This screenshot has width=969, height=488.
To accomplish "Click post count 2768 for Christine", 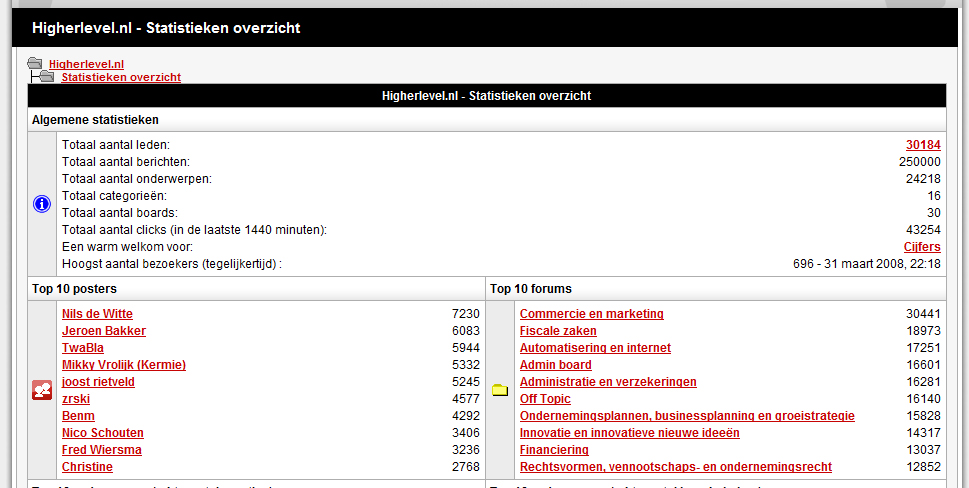I will pos(465,467).
